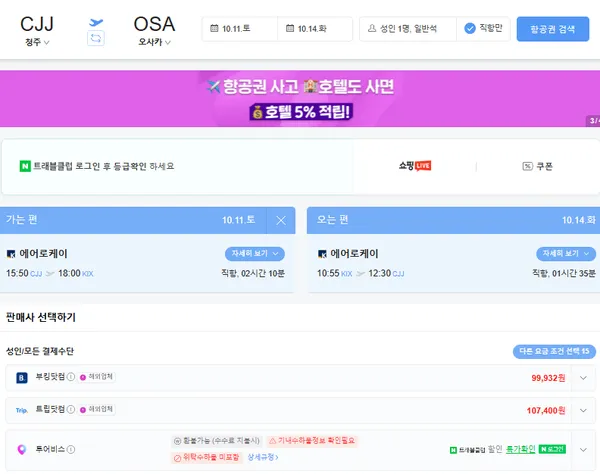Viewport: 600px width, 474px height.
Task: Click the 판매사 선택하기 heading
Action: (41, 317)
